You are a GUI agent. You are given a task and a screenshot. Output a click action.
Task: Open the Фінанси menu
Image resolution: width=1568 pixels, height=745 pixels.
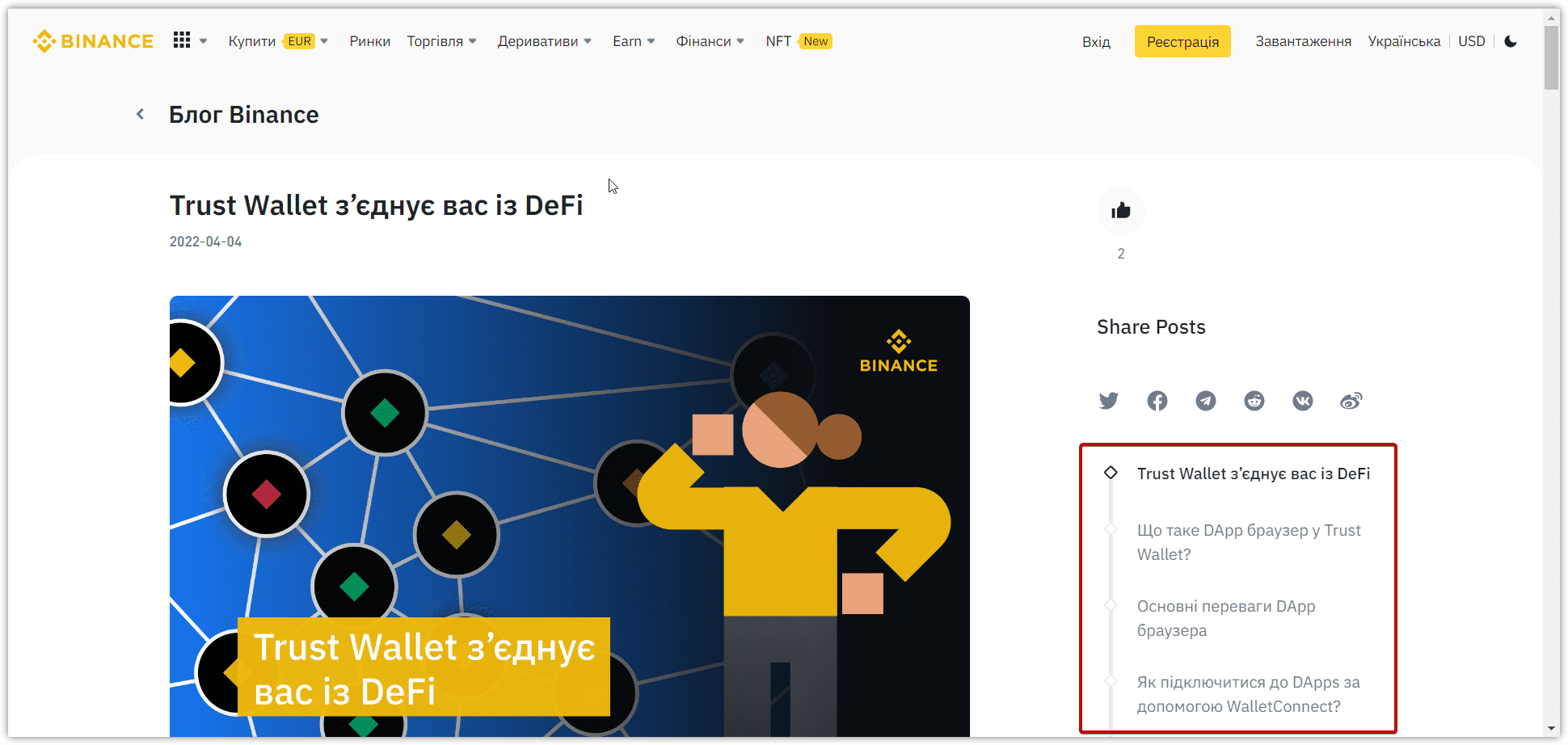pyautogui.click(x=703, y=41)
